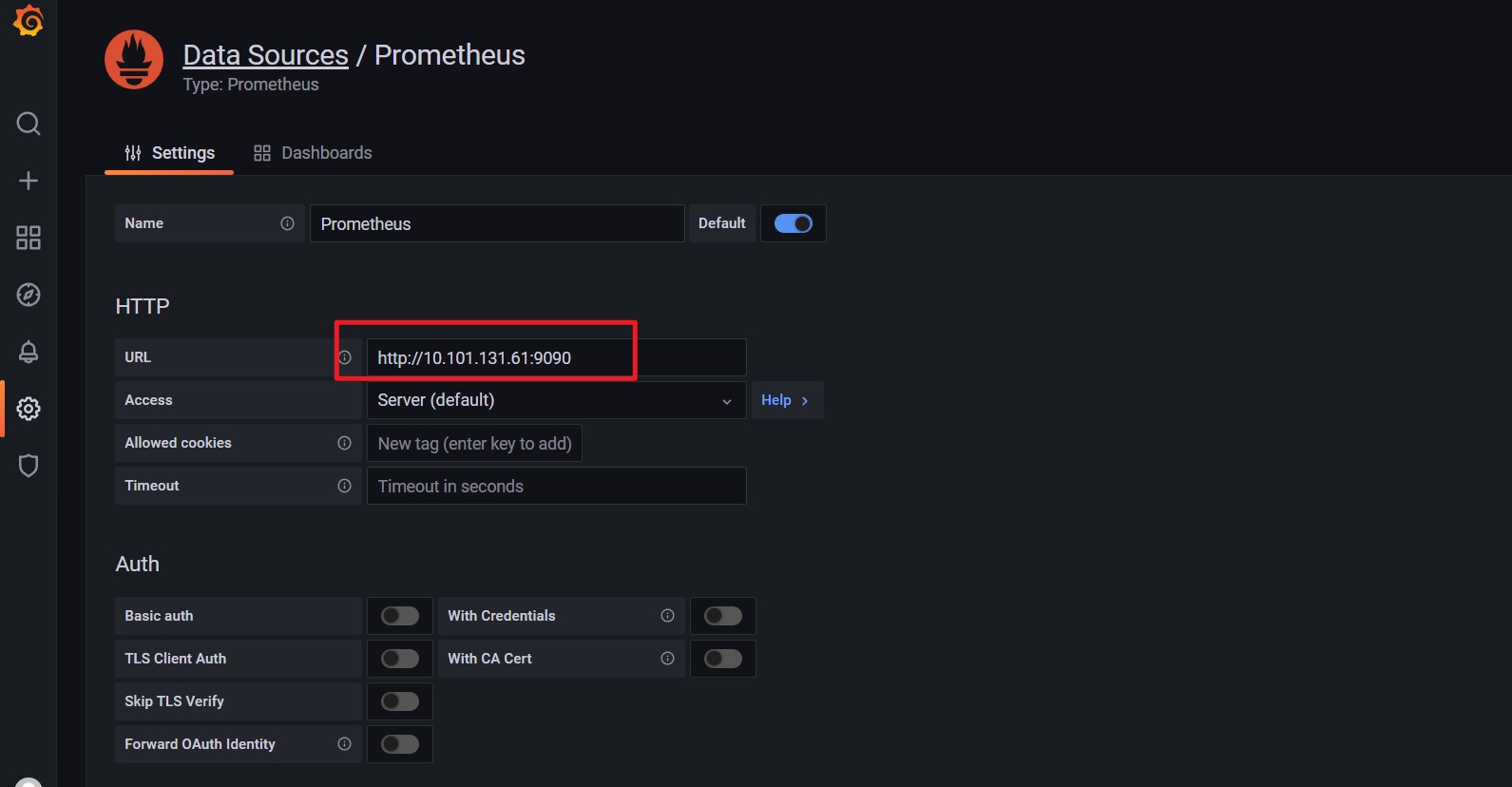Open the Configuration gear icon

(x=29, y=409)
